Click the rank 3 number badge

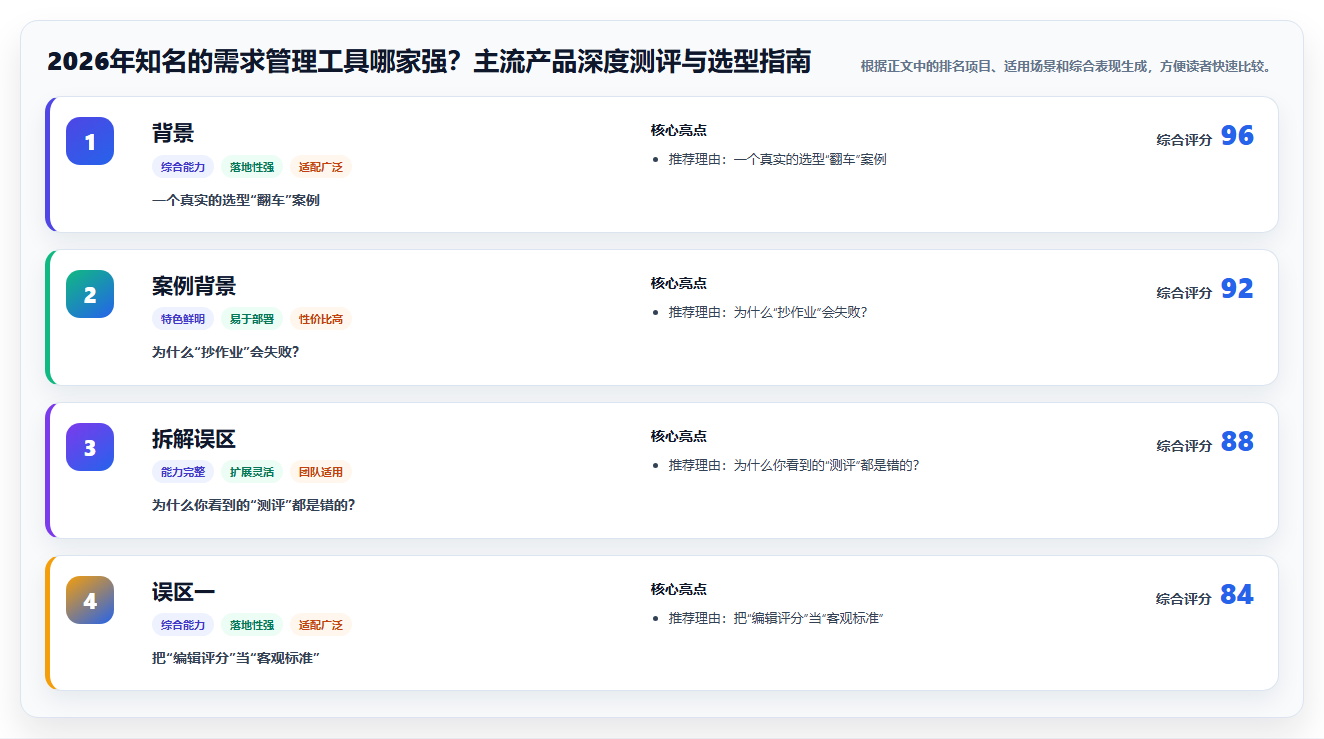[x=90, y=447]
